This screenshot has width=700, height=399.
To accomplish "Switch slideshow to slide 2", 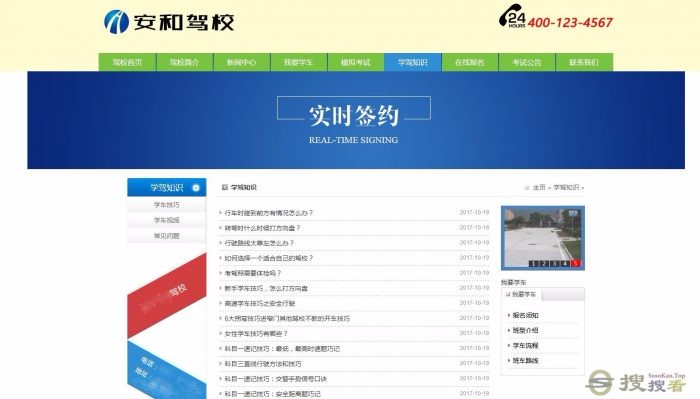I will pyautogui.click(x=544, y=264).
